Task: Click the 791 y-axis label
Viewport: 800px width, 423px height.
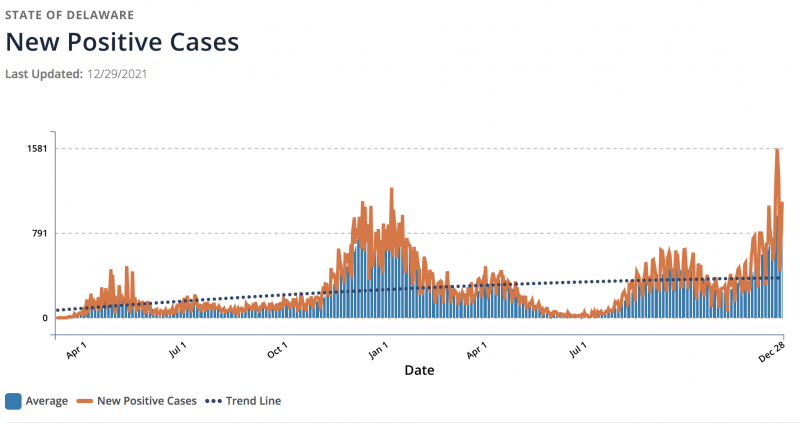Action: point(39,233)
